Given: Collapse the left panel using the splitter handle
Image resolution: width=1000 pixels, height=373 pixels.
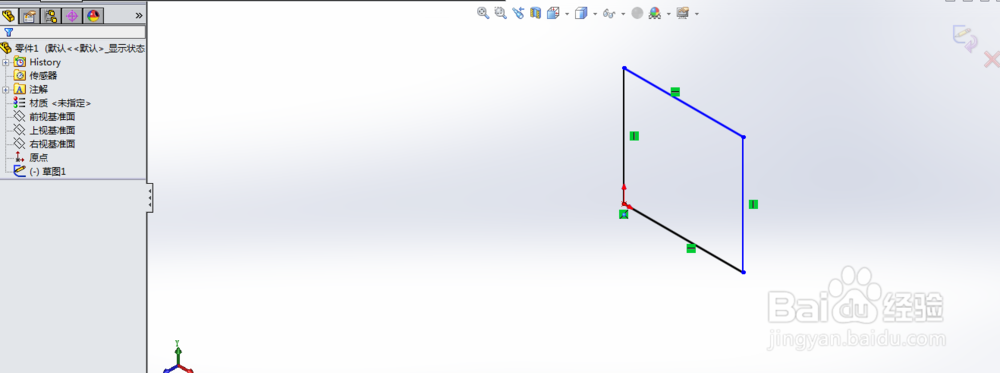Looking at the screenshot, I should point(150,199).
